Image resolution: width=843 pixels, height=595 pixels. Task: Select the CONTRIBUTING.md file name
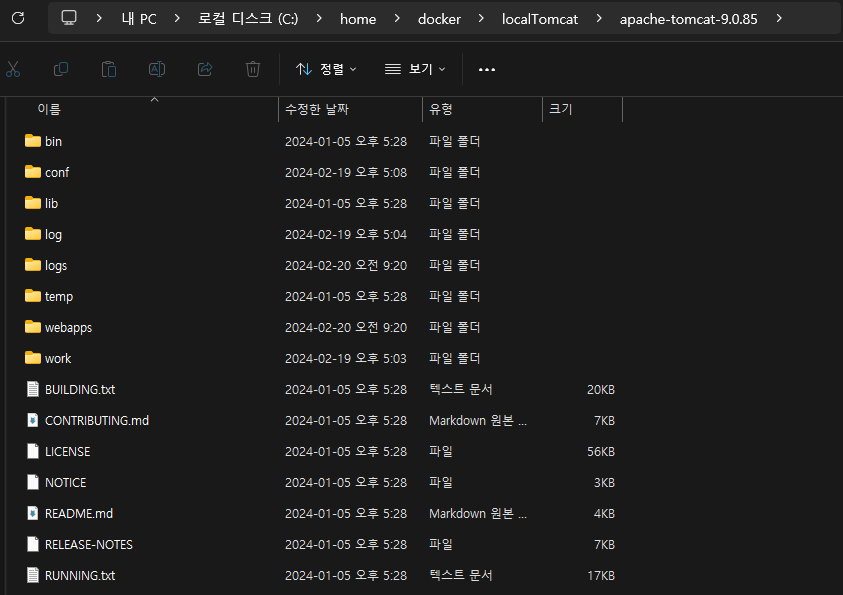[97, 421]
